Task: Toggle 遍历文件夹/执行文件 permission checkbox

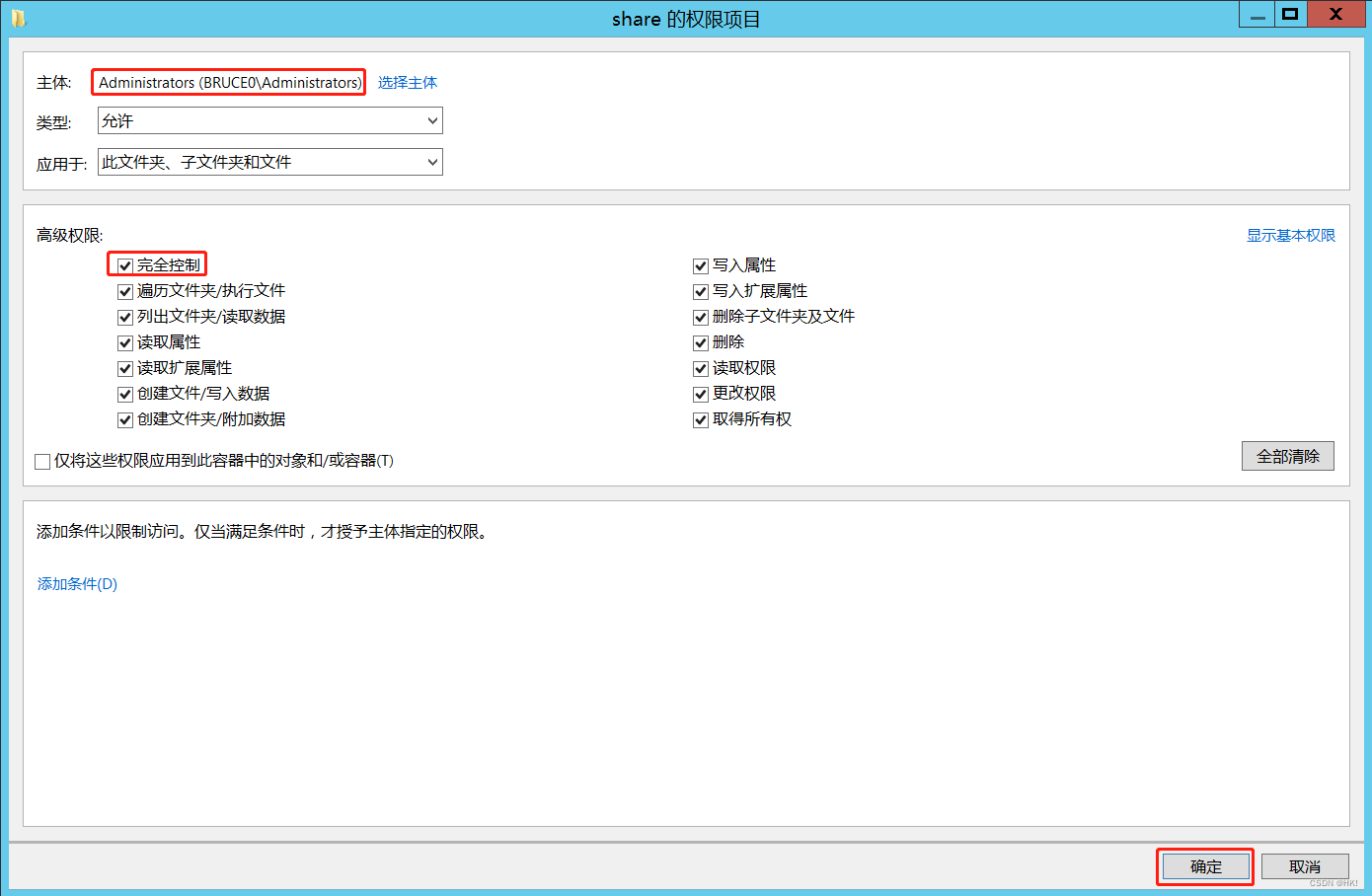Action: (125, 291)
